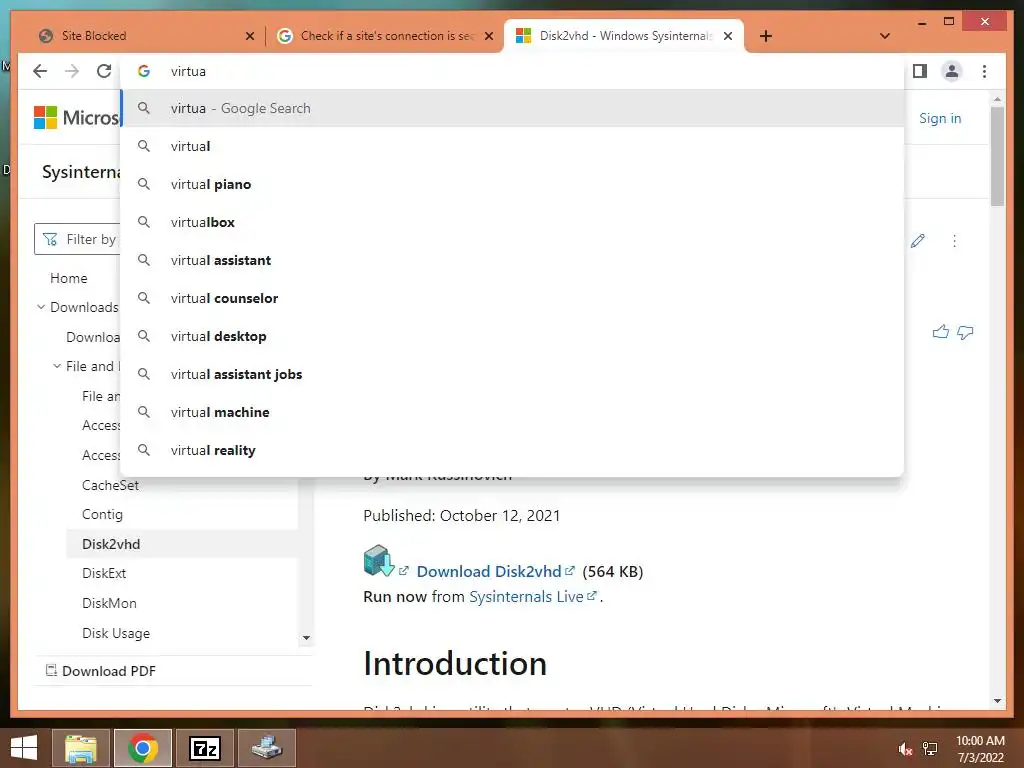Click the page scroll down arrow

click(x=997, y=701)
